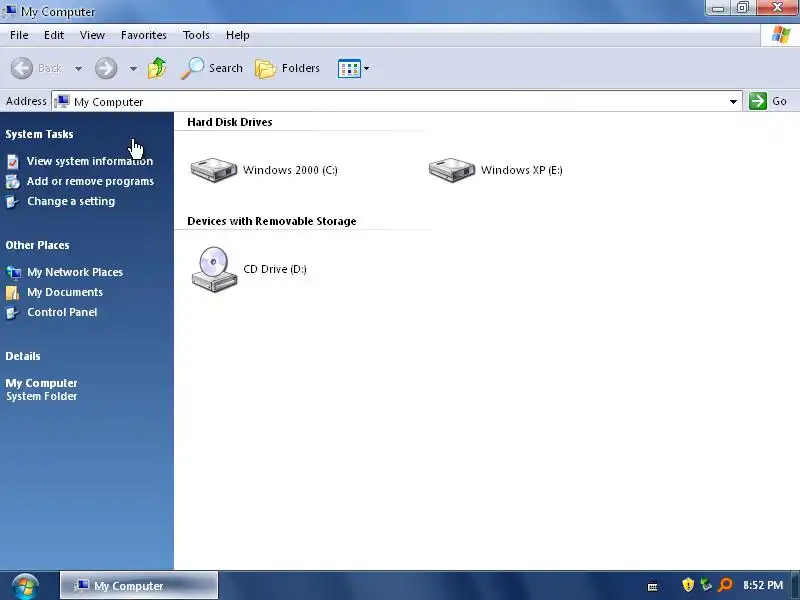Click the Hard Disk Drives group header

230,122
